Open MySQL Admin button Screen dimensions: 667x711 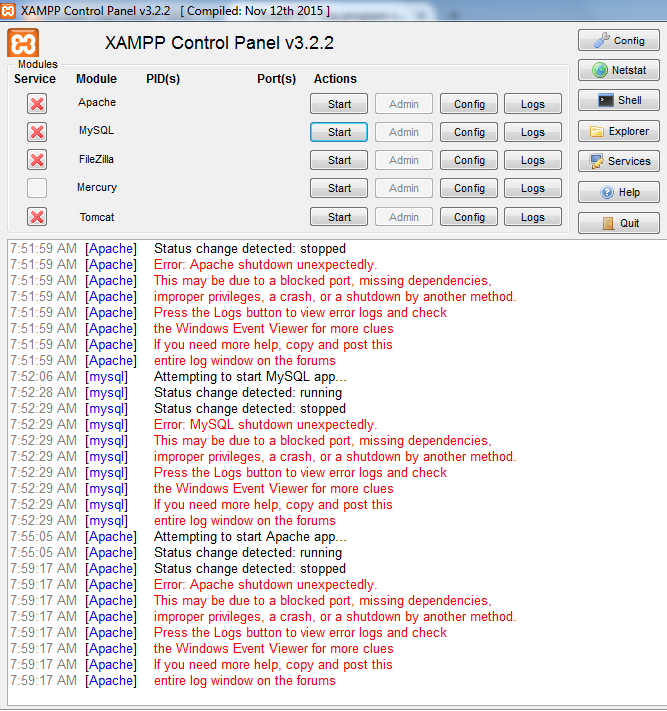pos(404,132)
